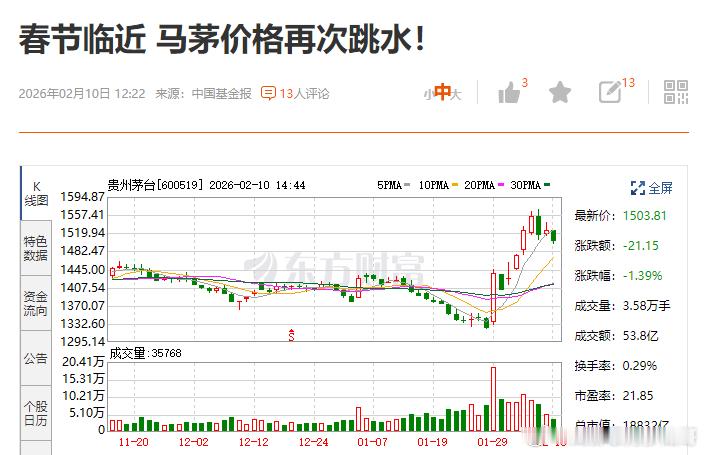Click the 12-12 date axis label
This screenshot has height=455, width=705.
pyautogui.click(x=253, y=442)
